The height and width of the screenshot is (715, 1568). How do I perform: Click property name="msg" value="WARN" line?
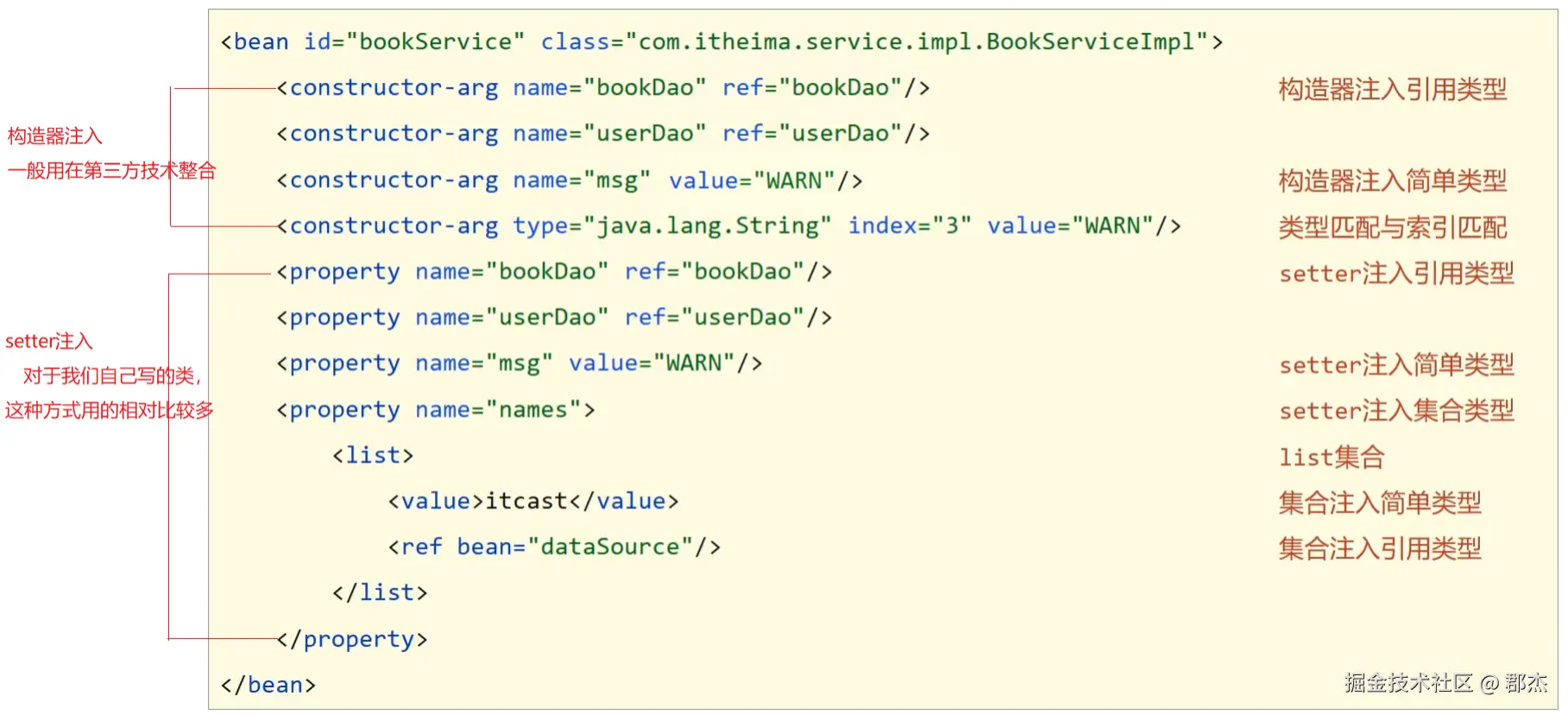tap(519, 363)
